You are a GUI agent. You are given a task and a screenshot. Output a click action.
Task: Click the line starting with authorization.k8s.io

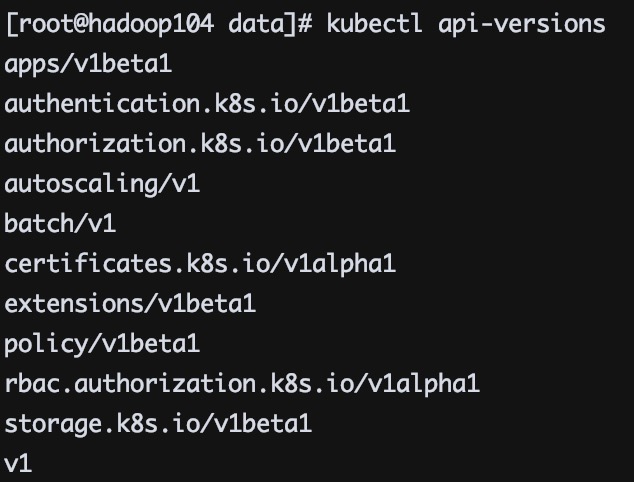click(x=200, y=144)
